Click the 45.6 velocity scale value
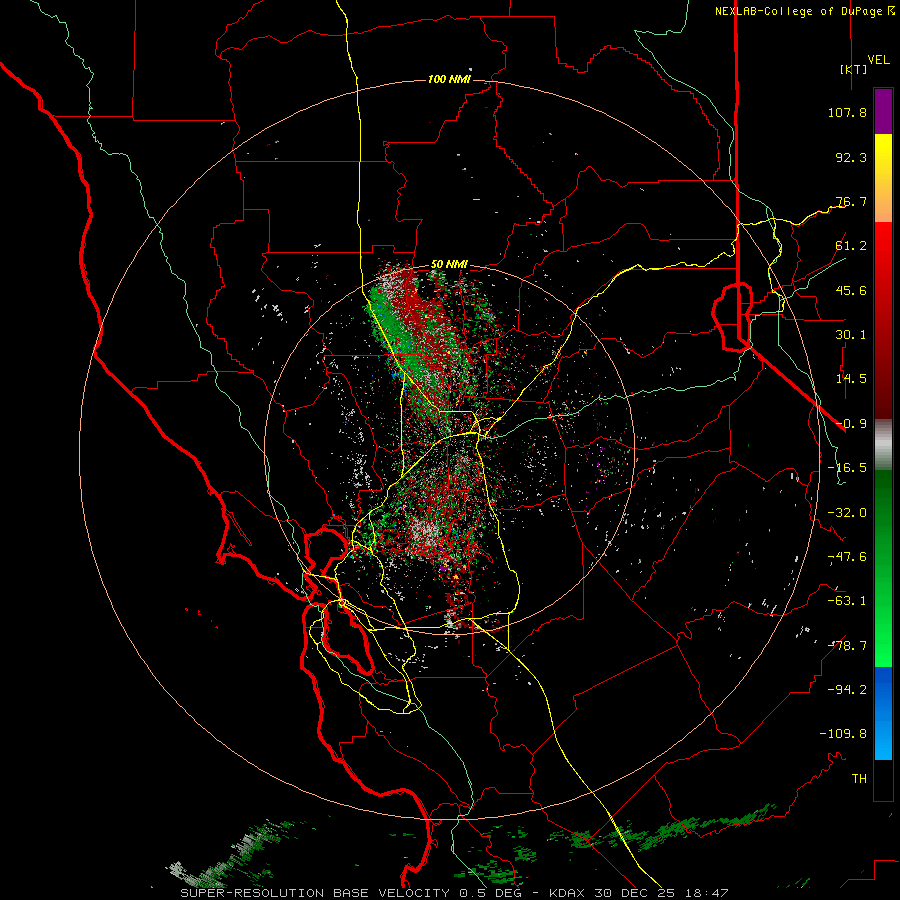 851,290
